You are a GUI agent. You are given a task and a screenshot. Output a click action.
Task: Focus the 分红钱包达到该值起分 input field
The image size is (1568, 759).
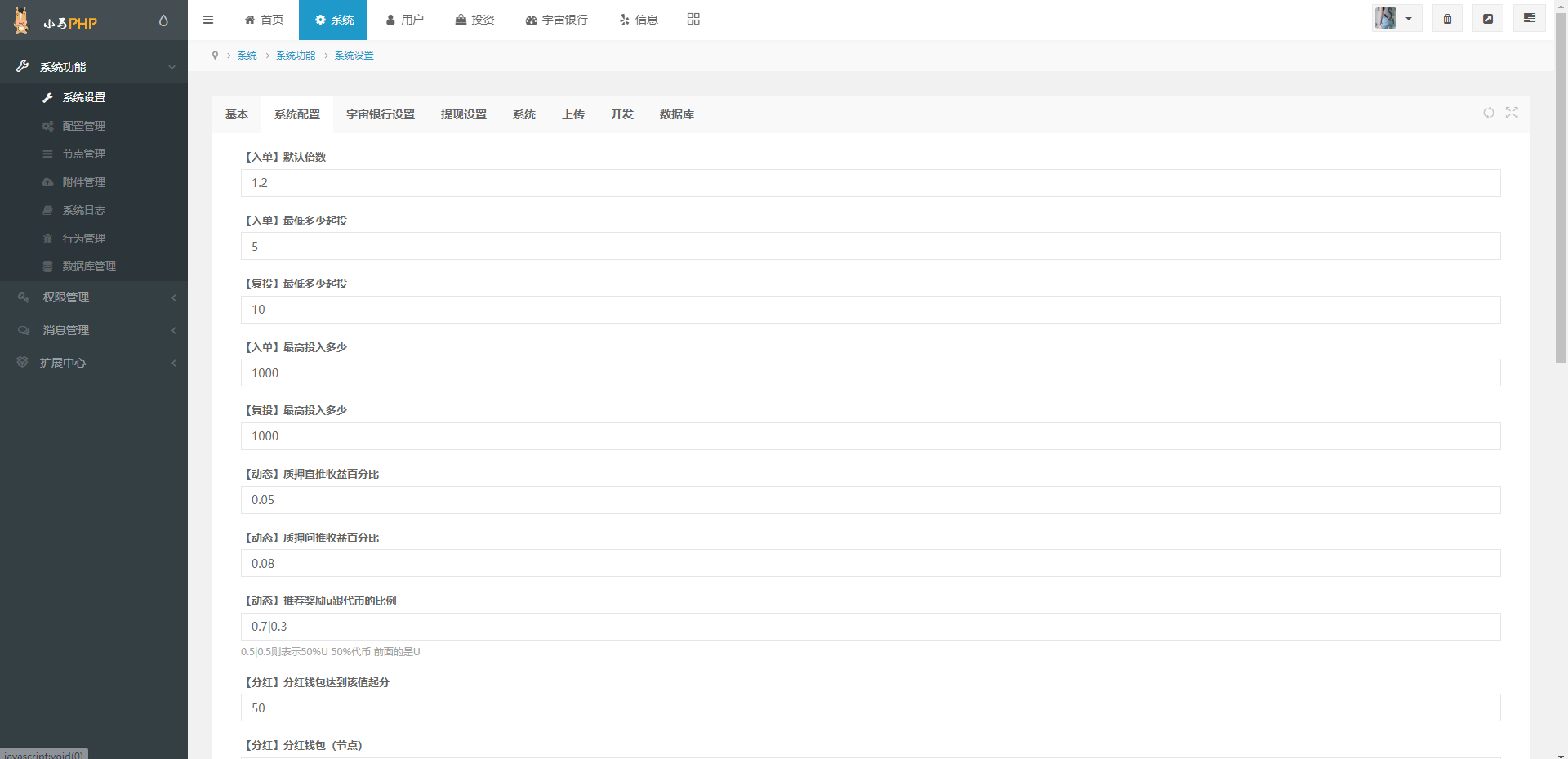tap(871, 708)
